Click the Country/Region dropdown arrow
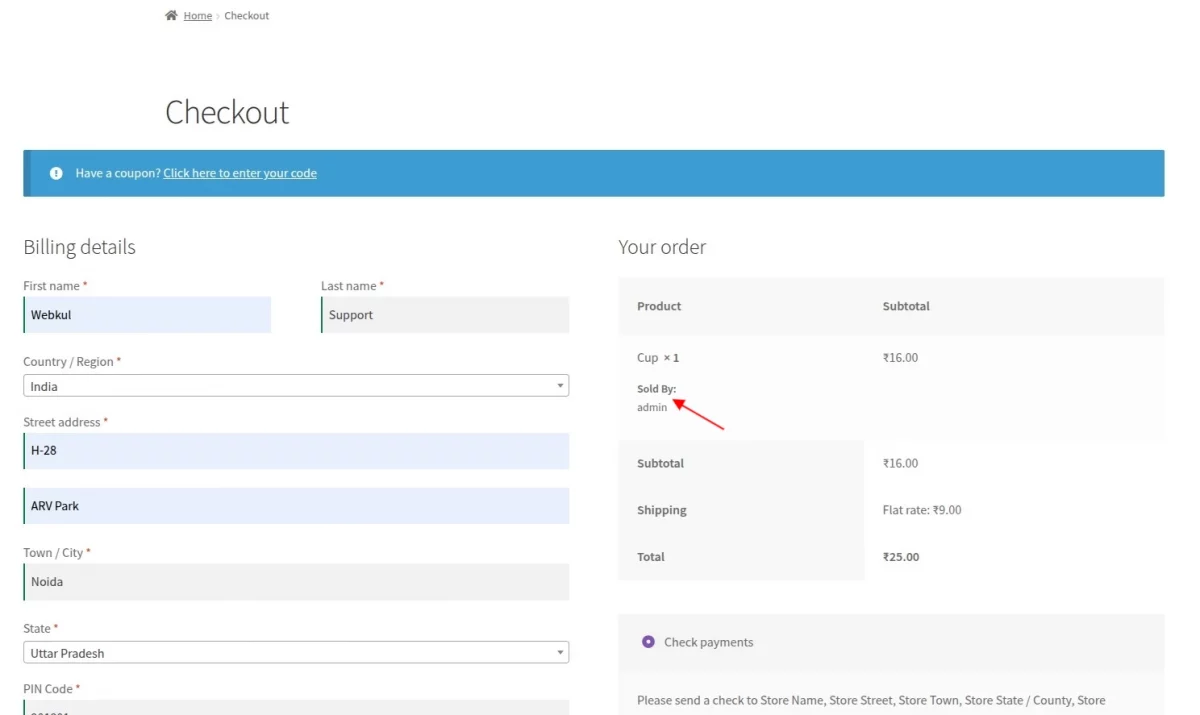The image size is (1200, 715). 559,385
